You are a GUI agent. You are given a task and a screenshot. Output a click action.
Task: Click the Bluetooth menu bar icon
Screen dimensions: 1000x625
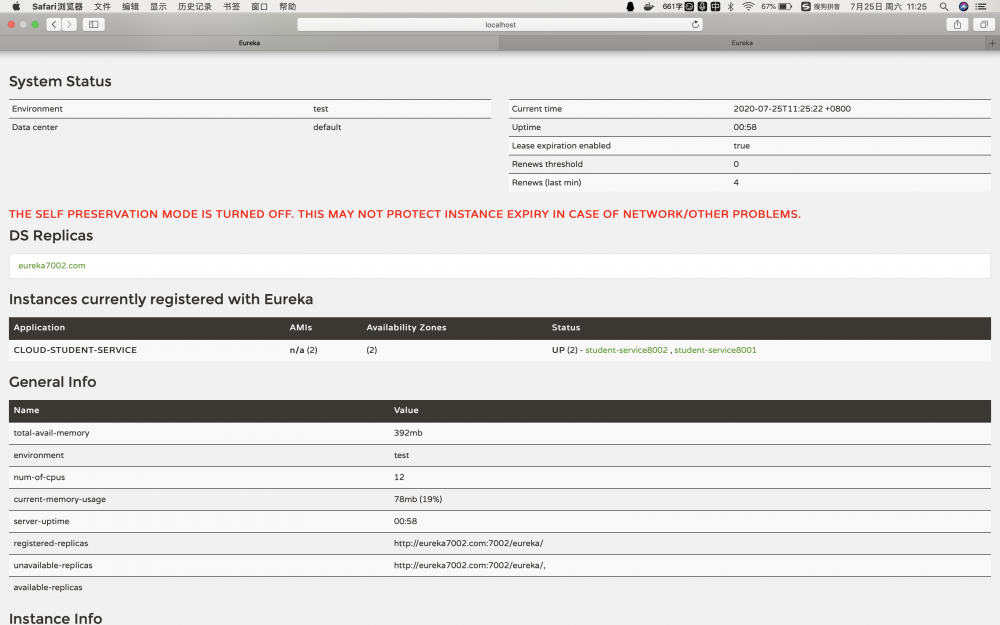(x=728, y=6)
